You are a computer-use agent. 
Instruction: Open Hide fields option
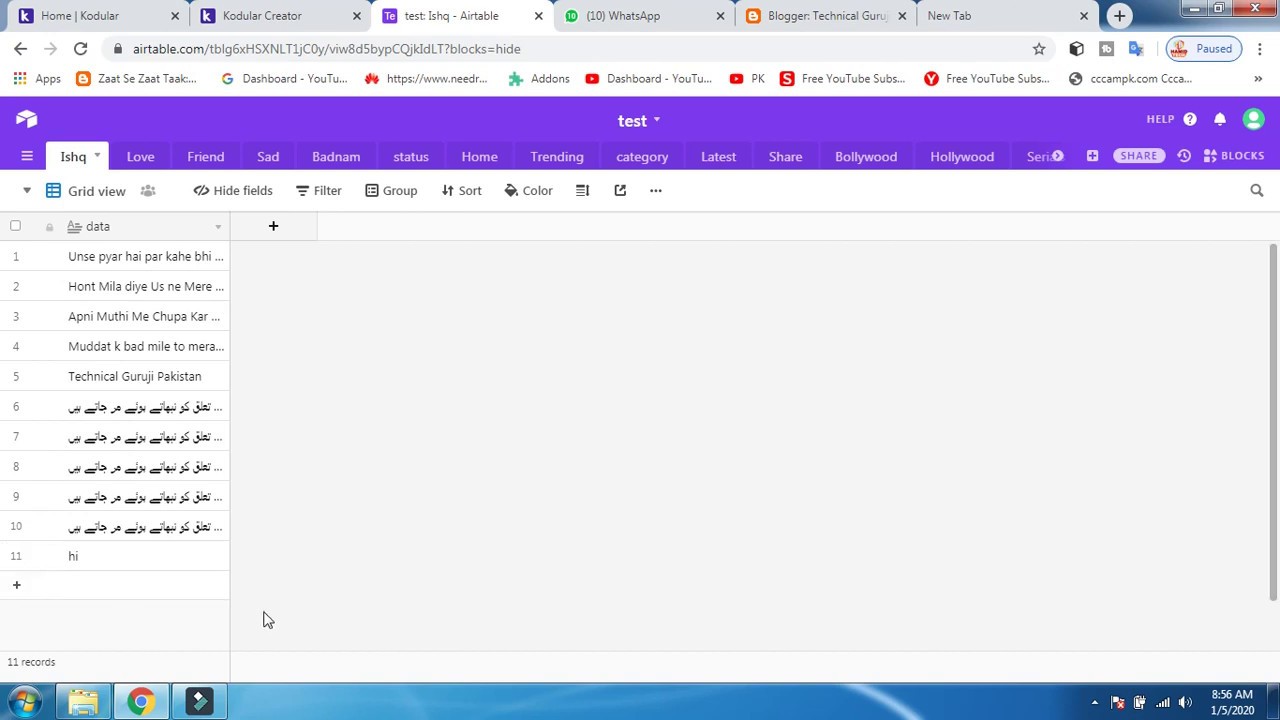[x=233, y=190]
